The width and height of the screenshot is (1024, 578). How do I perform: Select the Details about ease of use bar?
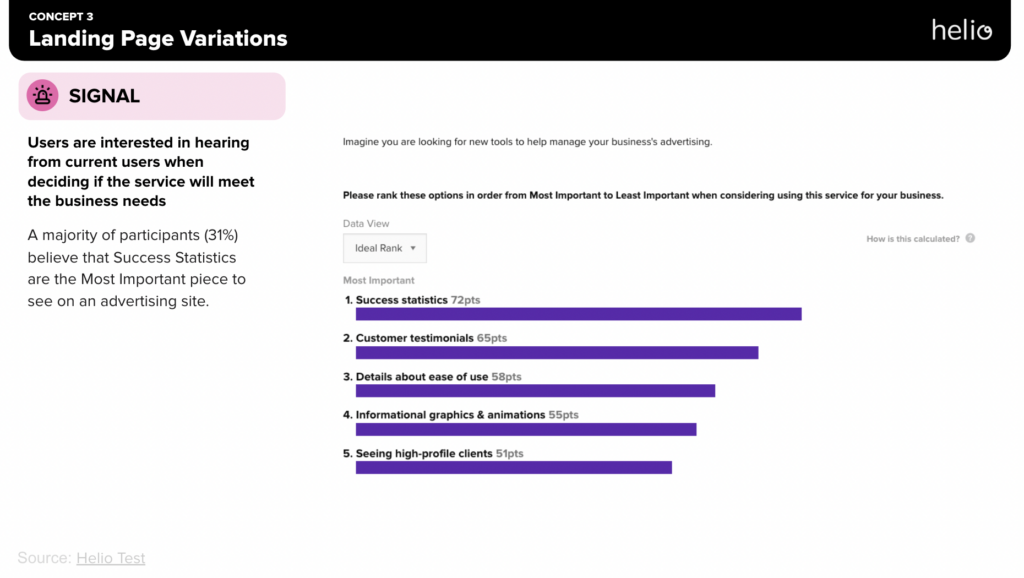[x=535, y=391]
